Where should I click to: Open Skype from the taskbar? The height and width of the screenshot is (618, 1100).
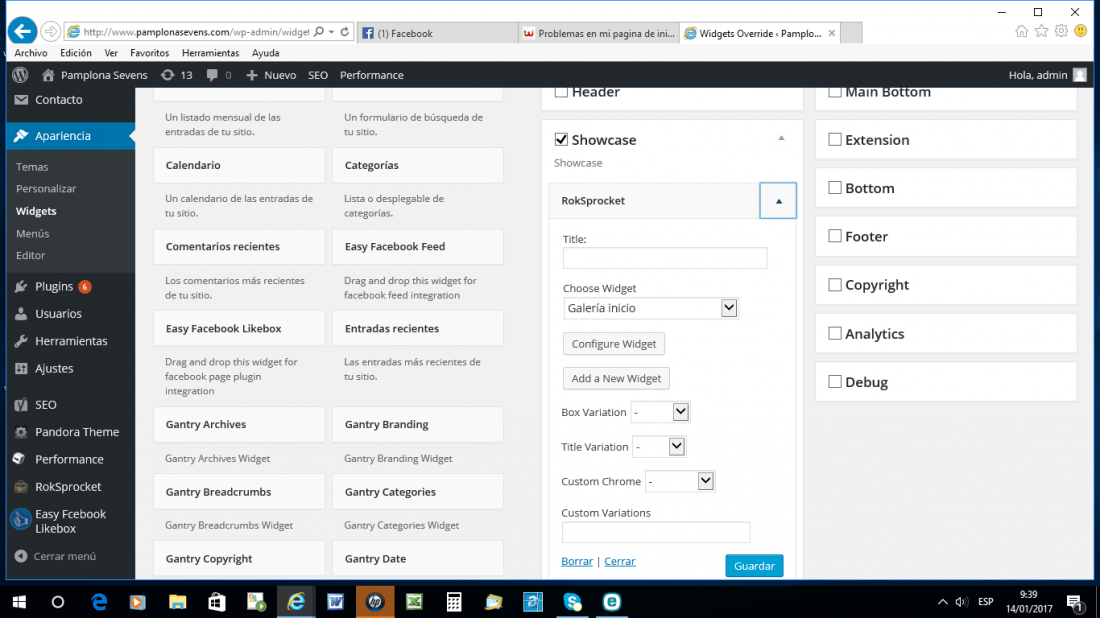[572, 602]
